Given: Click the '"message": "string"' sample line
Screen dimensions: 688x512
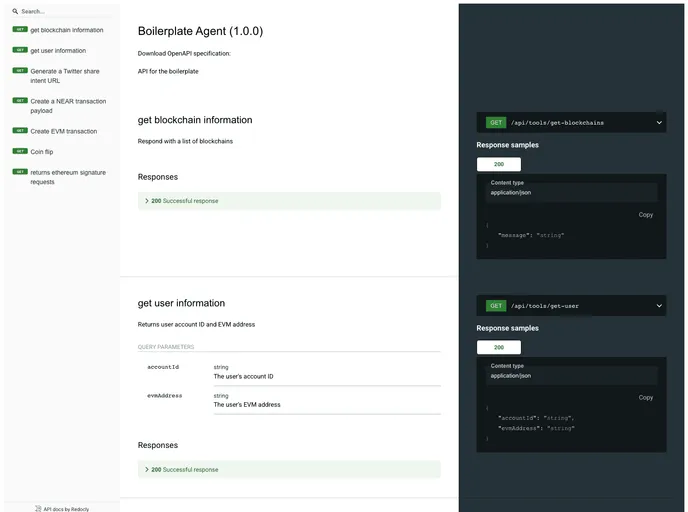Looking at the screenshot, I should click(x=531, y=235).
